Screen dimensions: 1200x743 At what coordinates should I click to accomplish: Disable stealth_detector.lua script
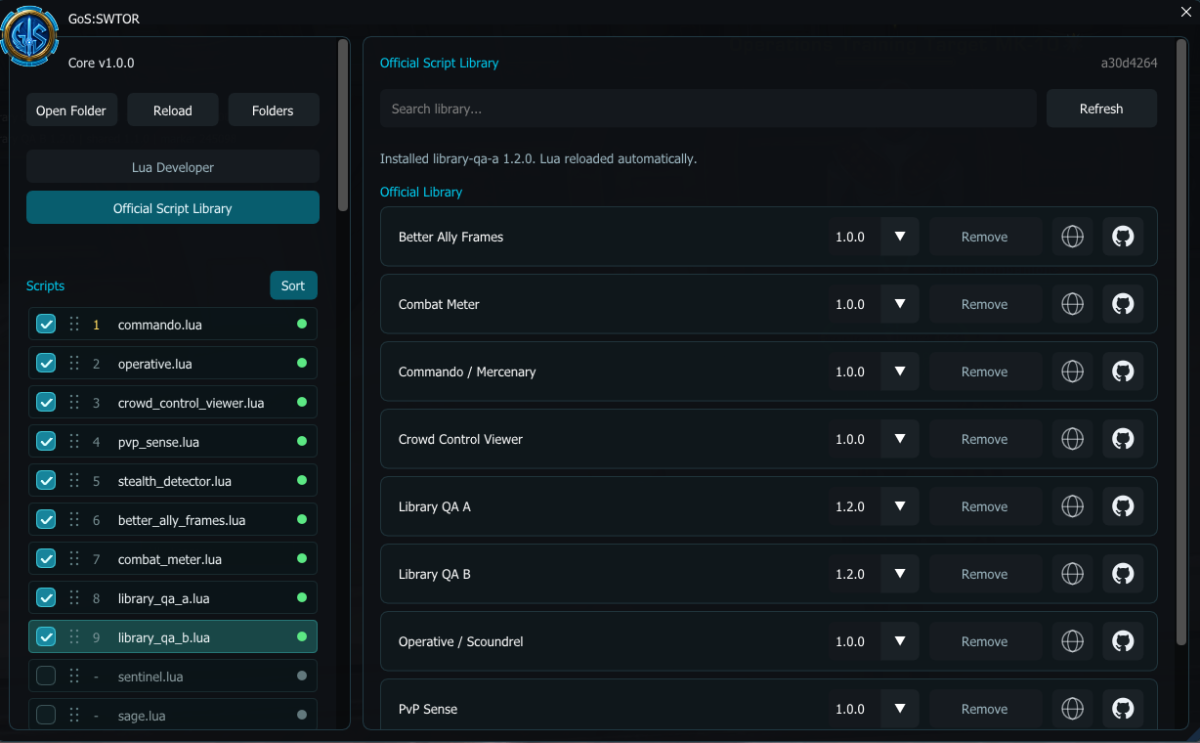click(x=46, y=480)
